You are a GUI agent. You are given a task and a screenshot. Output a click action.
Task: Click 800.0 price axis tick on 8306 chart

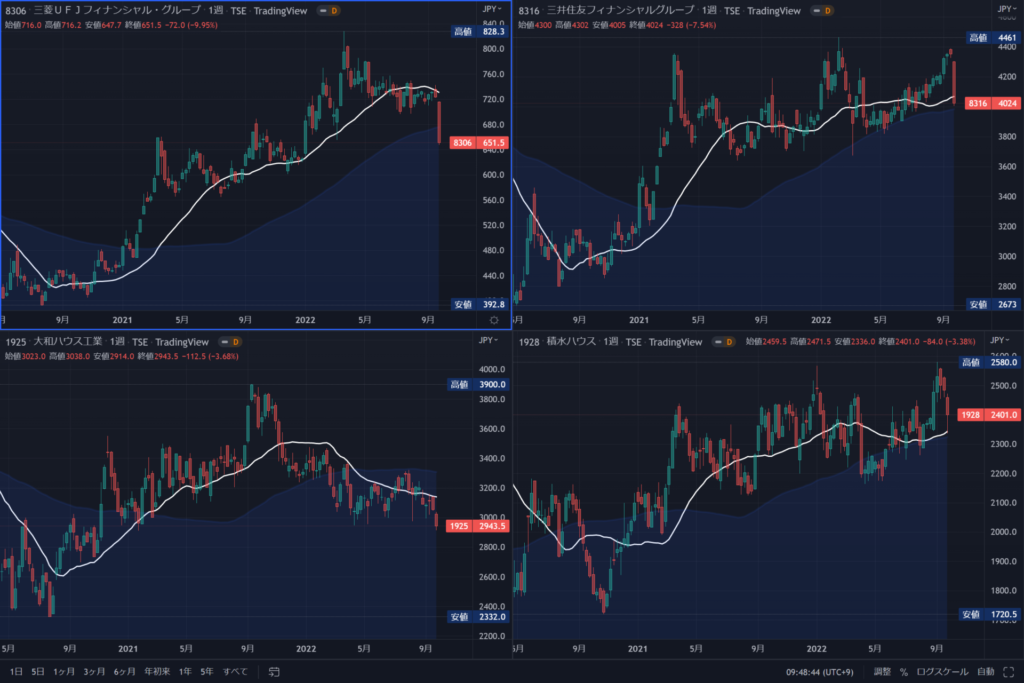[493, 49]
